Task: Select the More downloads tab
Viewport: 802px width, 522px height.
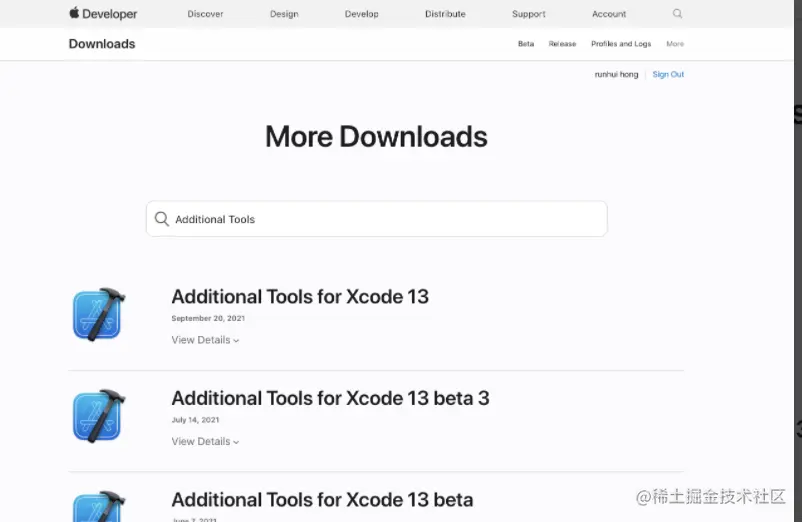Action: coord(675,44)
